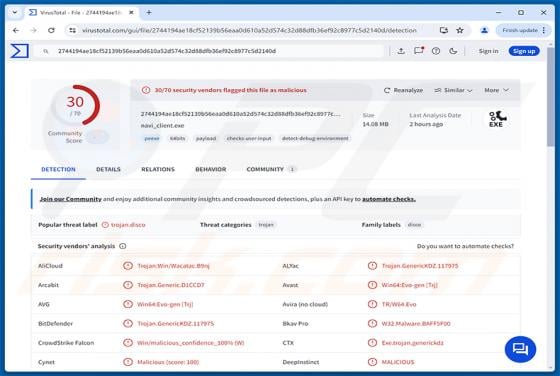The image size is (560, 376).
Task: Open Chrome menu three dots
Action: coord(544,31)
